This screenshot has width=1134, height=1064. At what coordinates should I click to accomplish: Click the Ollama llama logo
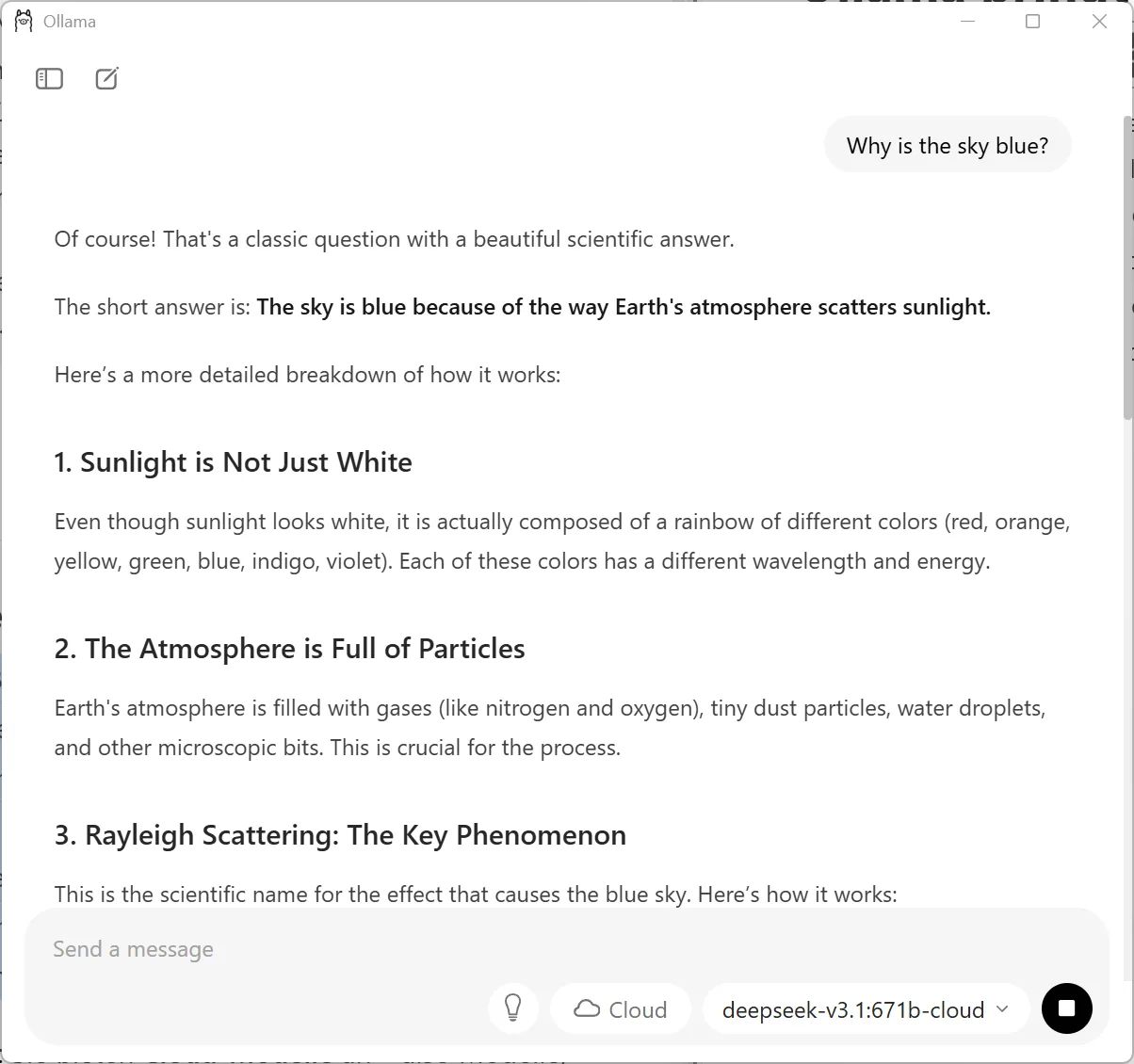click(24, 21)
